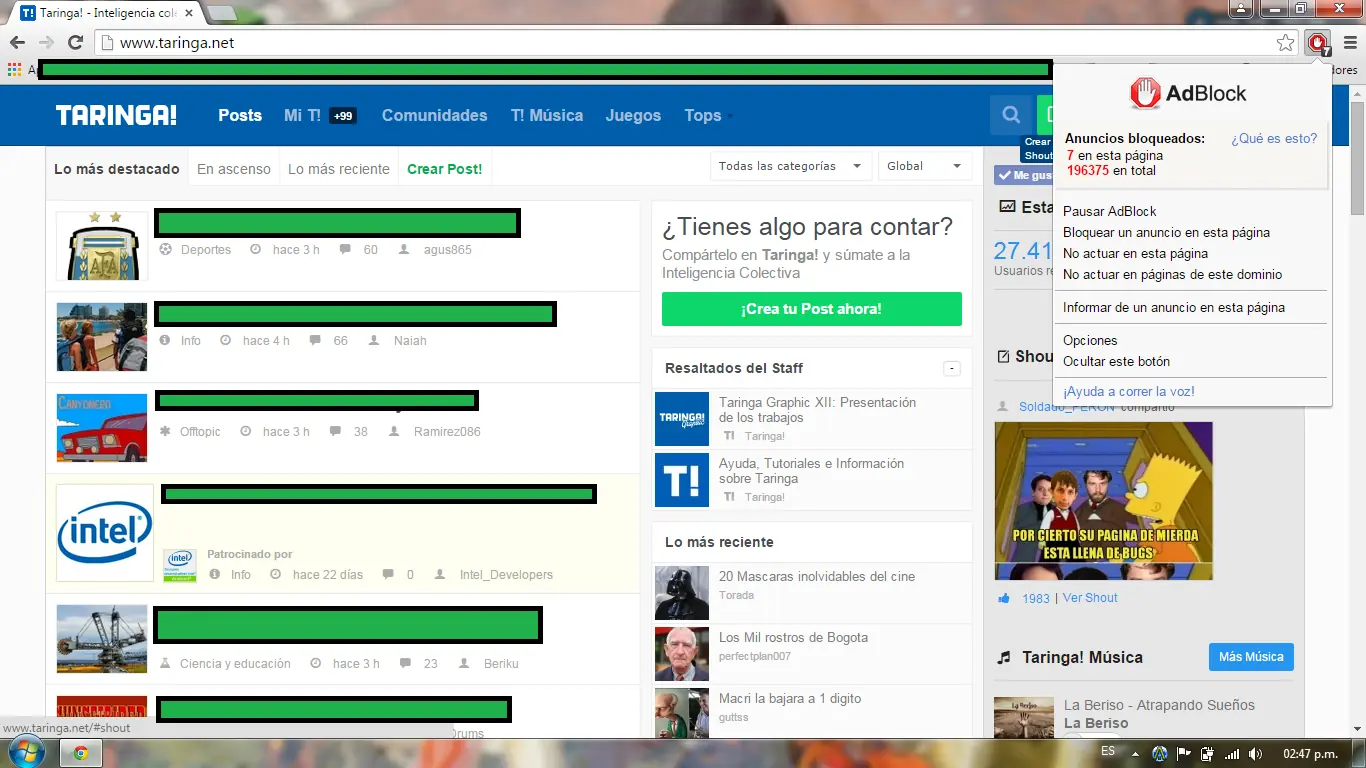Switch to the En ascenso tab

(233, 168)
